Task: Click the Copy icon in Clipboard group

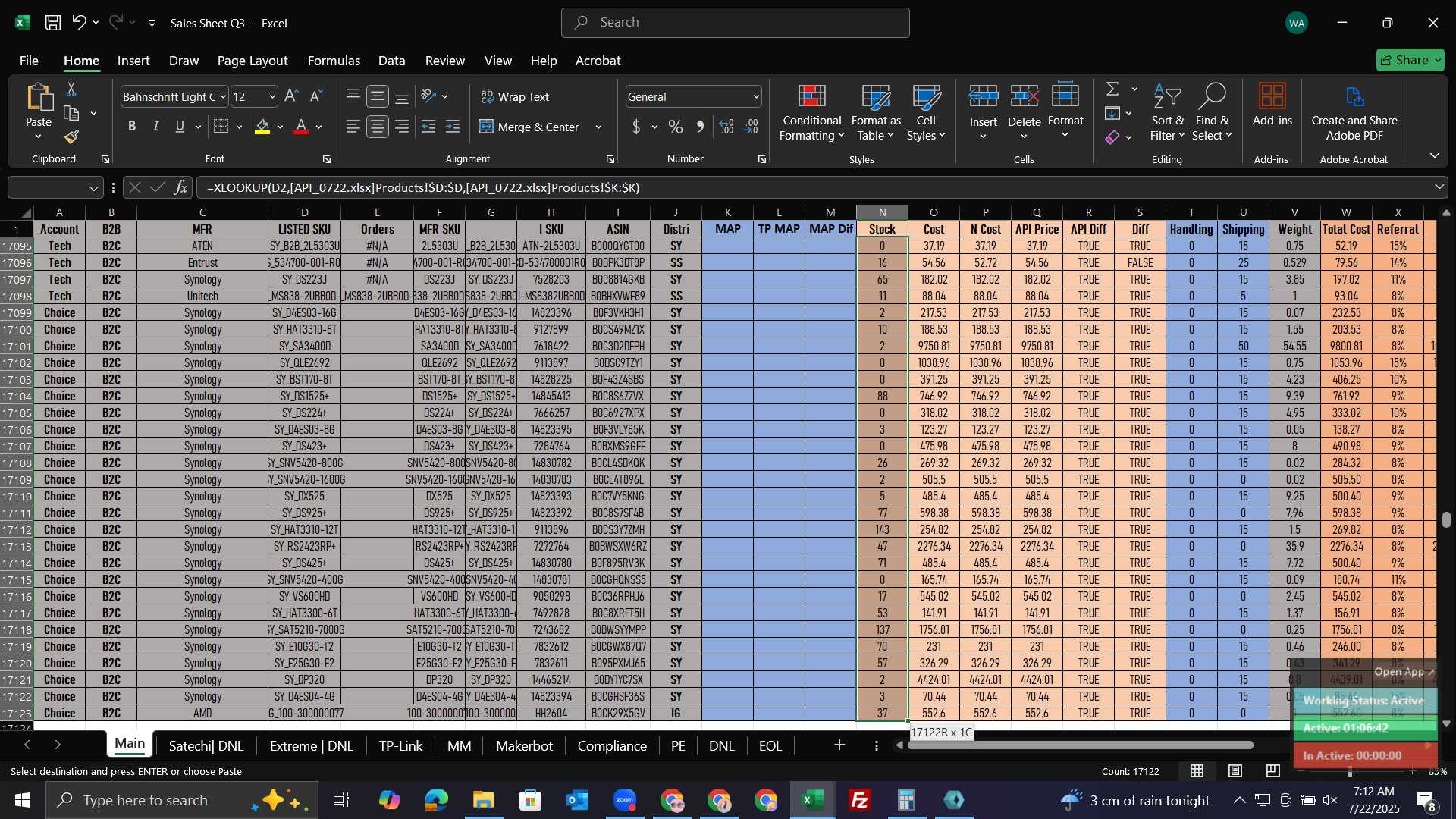Action: [x=71, y=114]
